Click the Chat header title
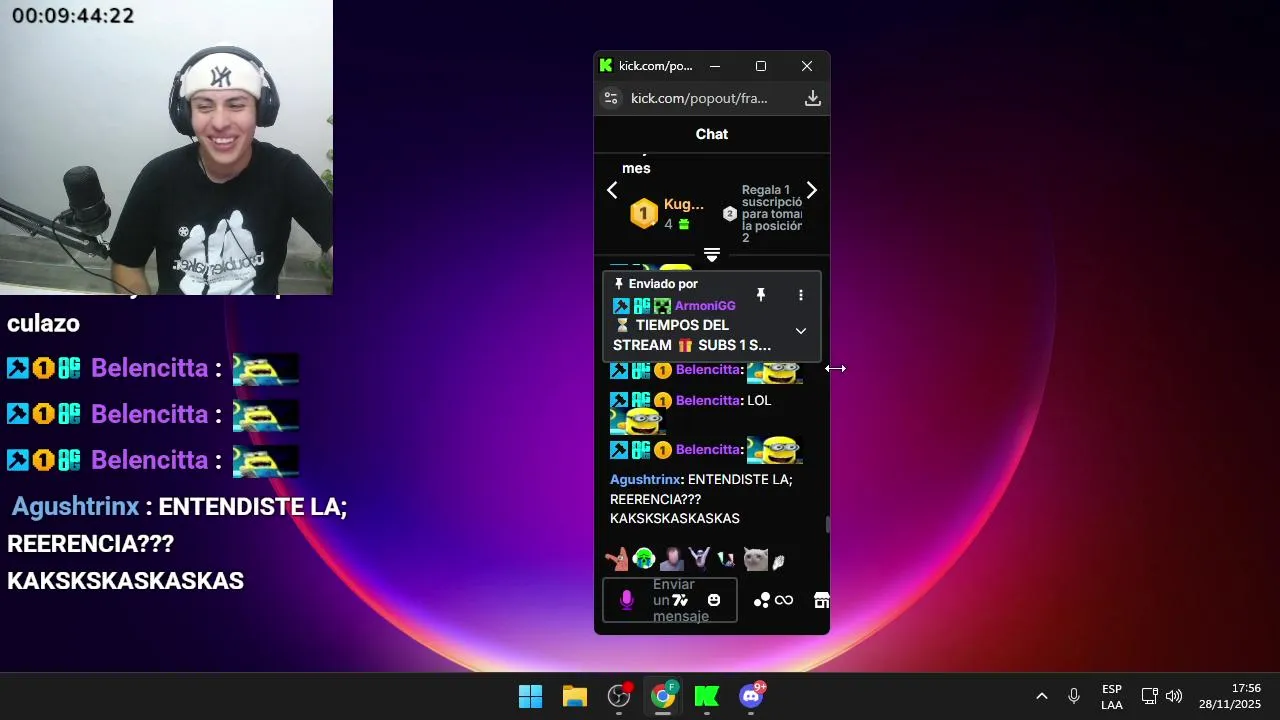 click(x=712, y=134)
